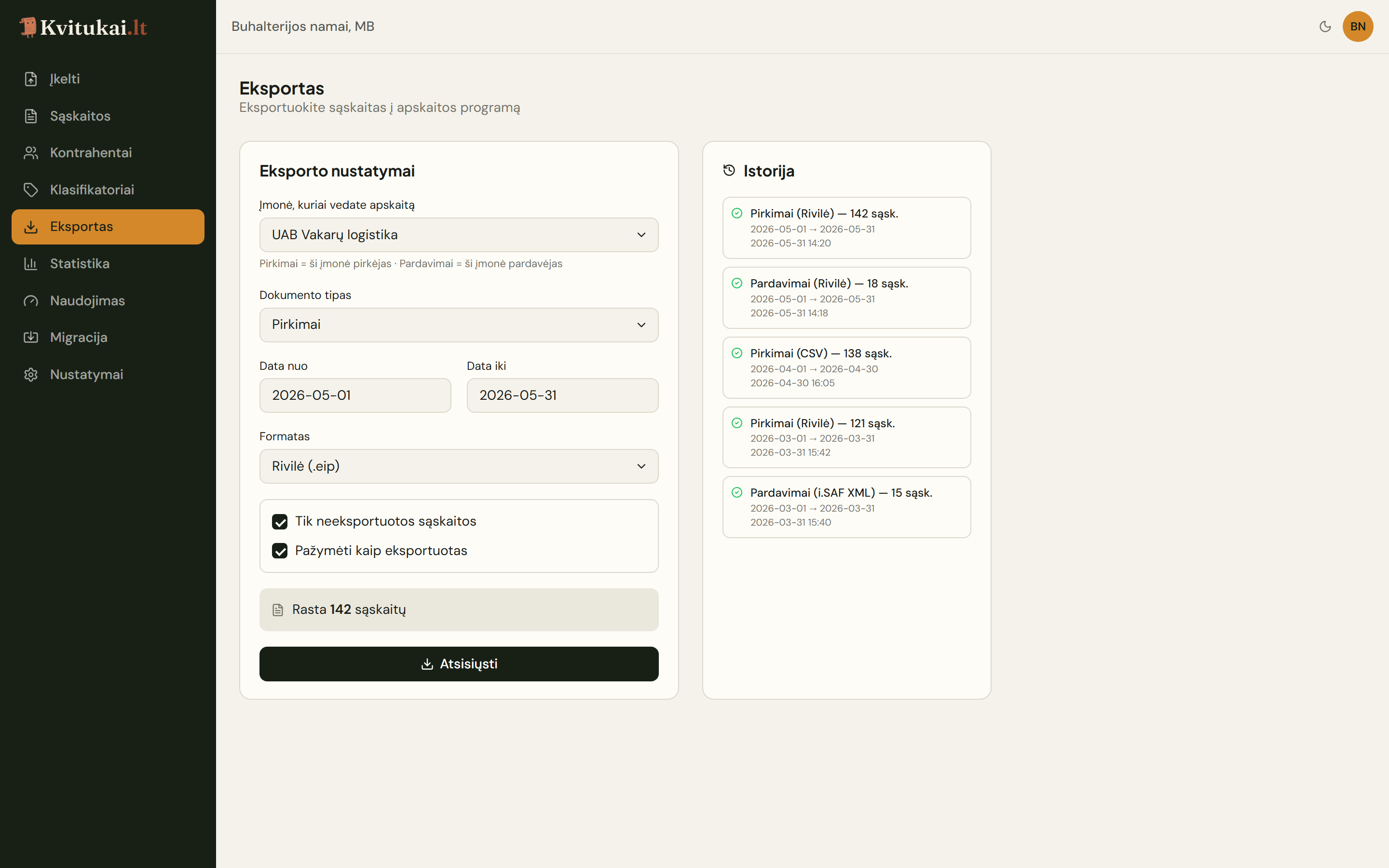The height and width of the screenshot is (868, 1389).
Task: Open Sąskaitos page from sidebar
Action: 108,116
